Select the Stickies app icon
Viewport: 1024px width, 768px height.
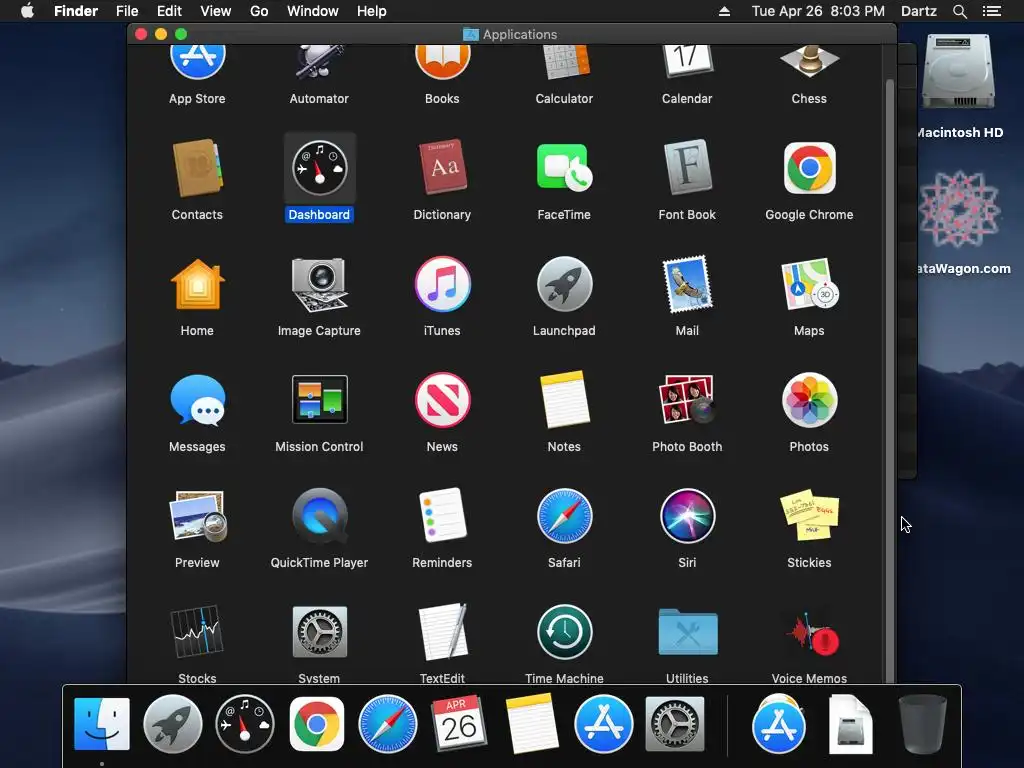[809, 515]
